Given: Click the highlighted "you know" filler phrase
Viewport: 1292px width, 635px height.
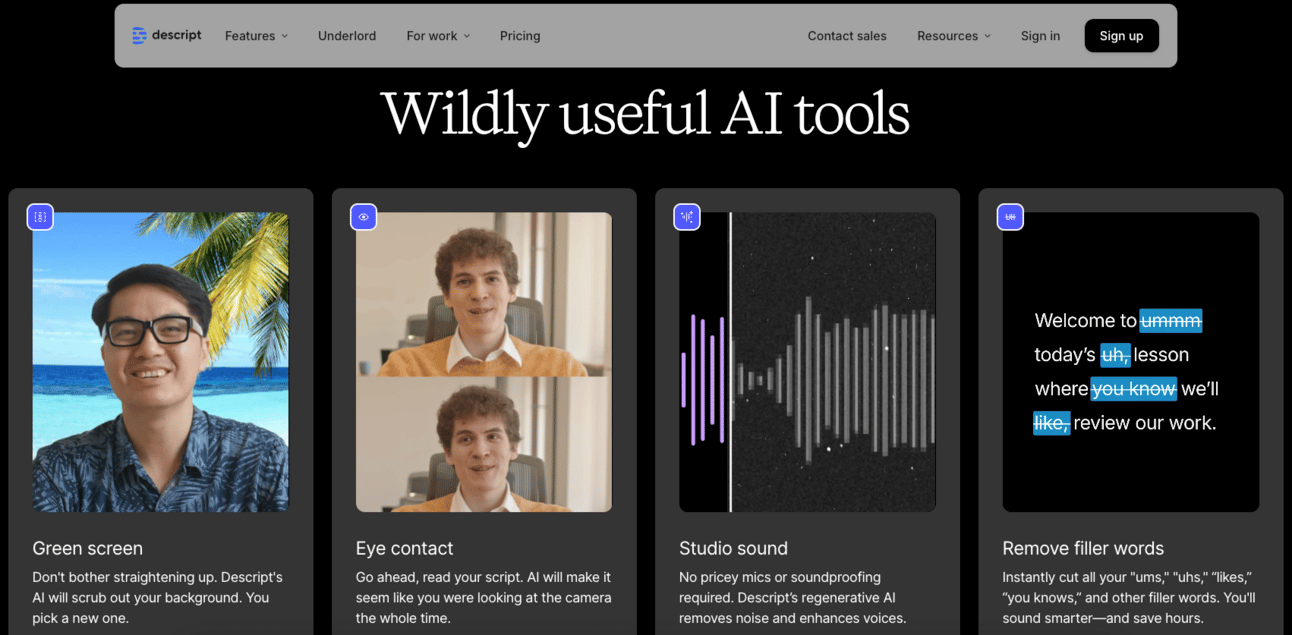Looking at the screenshot, I should point(1134,389).
